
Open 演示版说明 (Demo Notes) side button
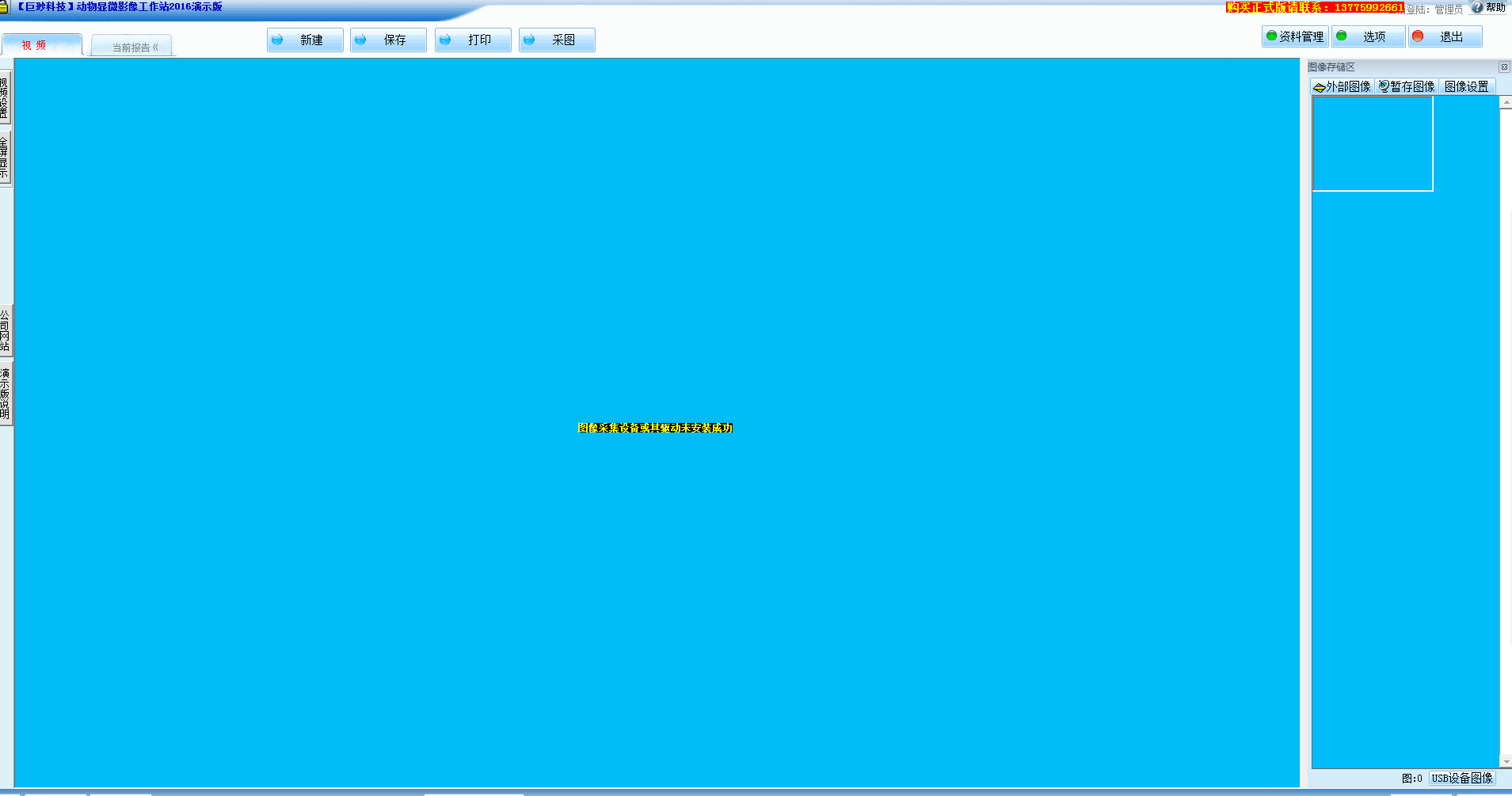[x=5, y=393]
